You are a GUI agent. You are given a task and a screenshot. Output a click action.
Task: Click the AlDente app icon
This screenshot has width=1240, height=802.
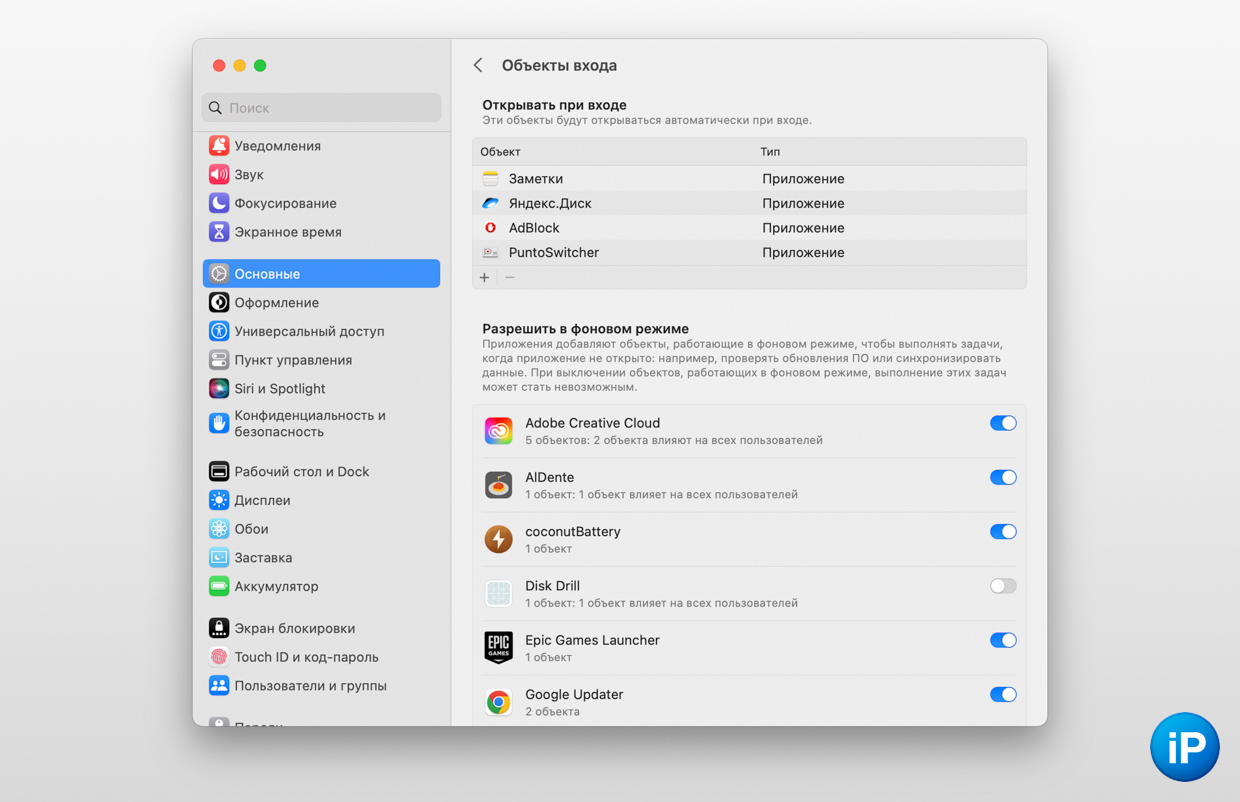(498, 485)
